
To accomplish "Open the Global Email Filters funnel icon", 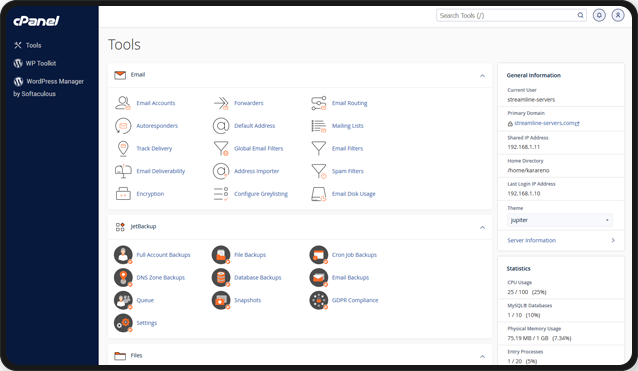I will (221, 148).
